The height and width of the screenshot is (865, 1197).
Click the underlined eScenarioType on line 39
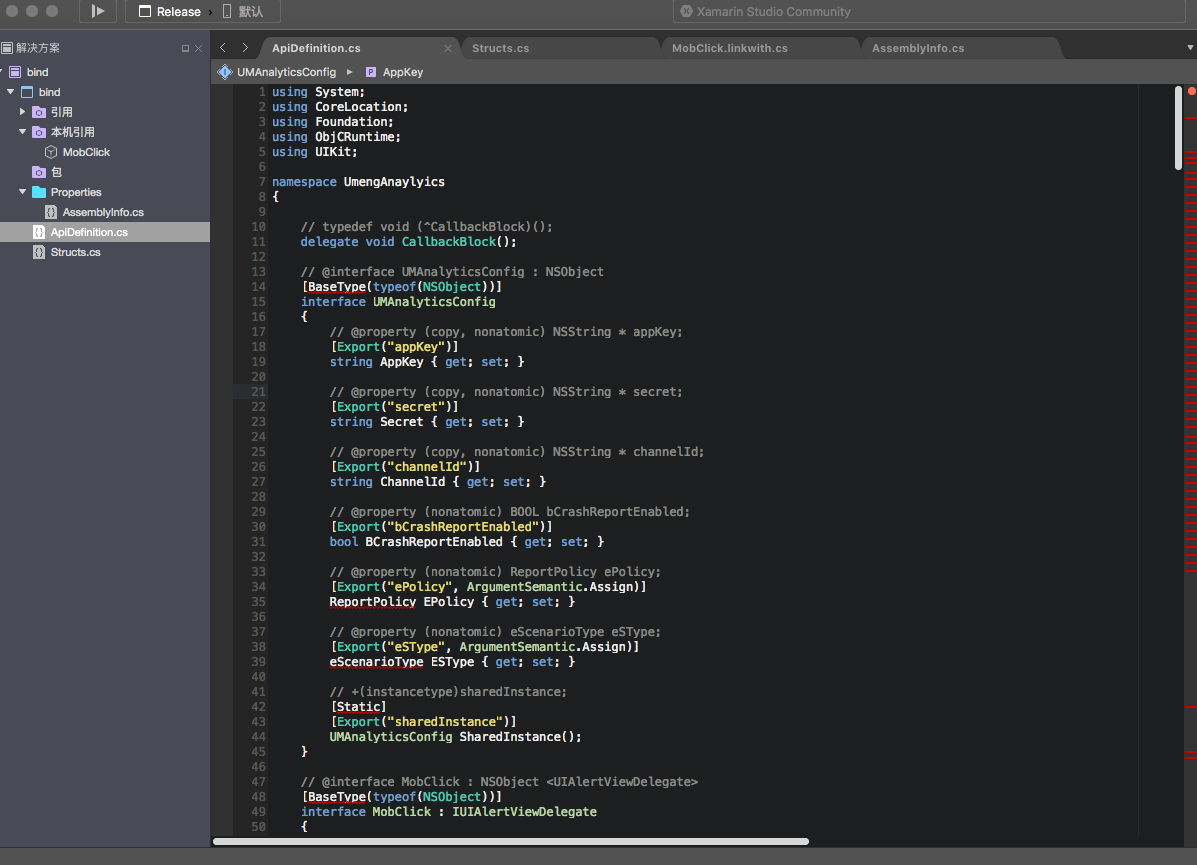[376, 662]
